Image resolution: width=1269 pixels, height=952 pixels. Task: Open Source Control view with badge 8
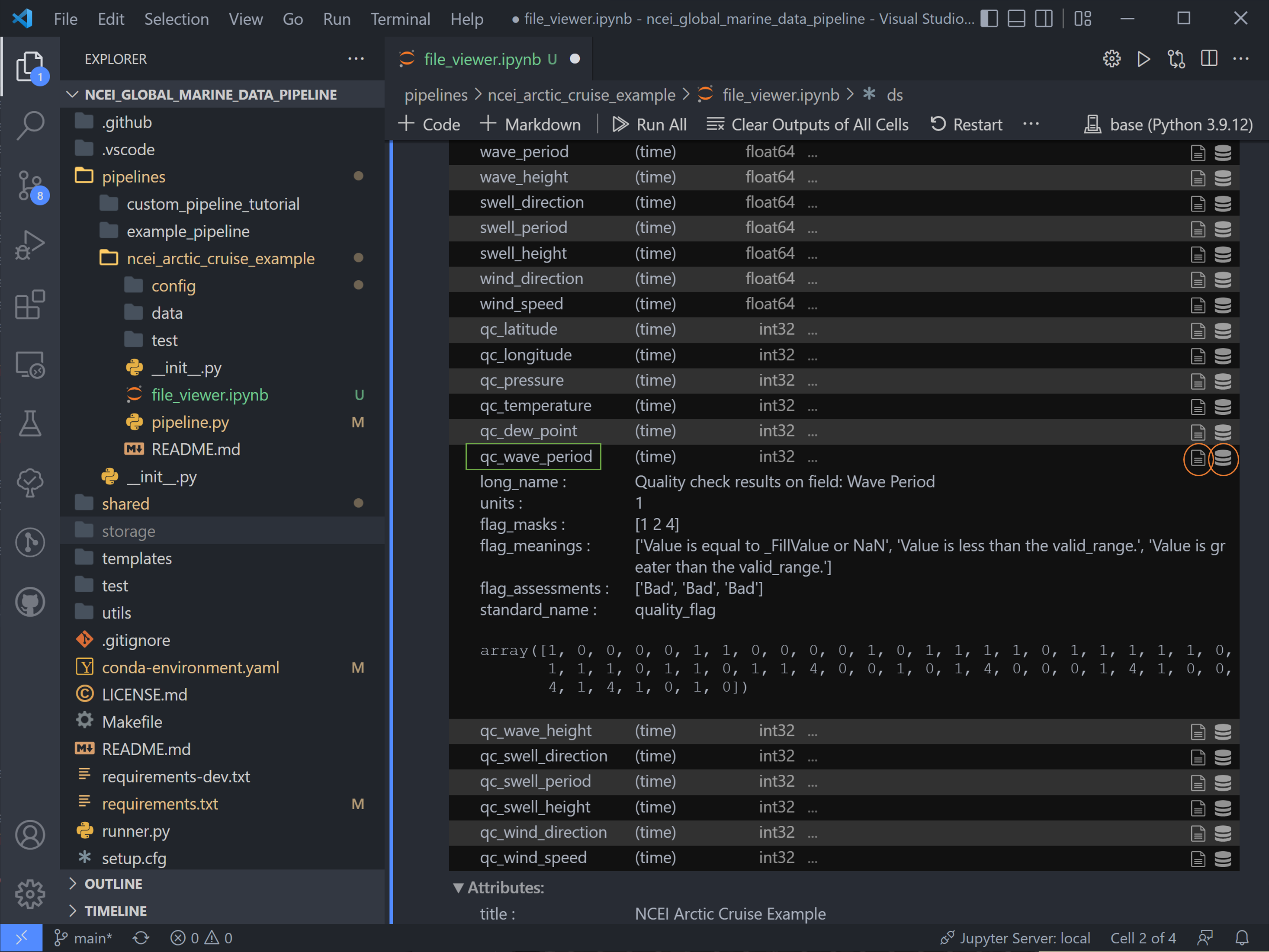(x=30, y=186)
